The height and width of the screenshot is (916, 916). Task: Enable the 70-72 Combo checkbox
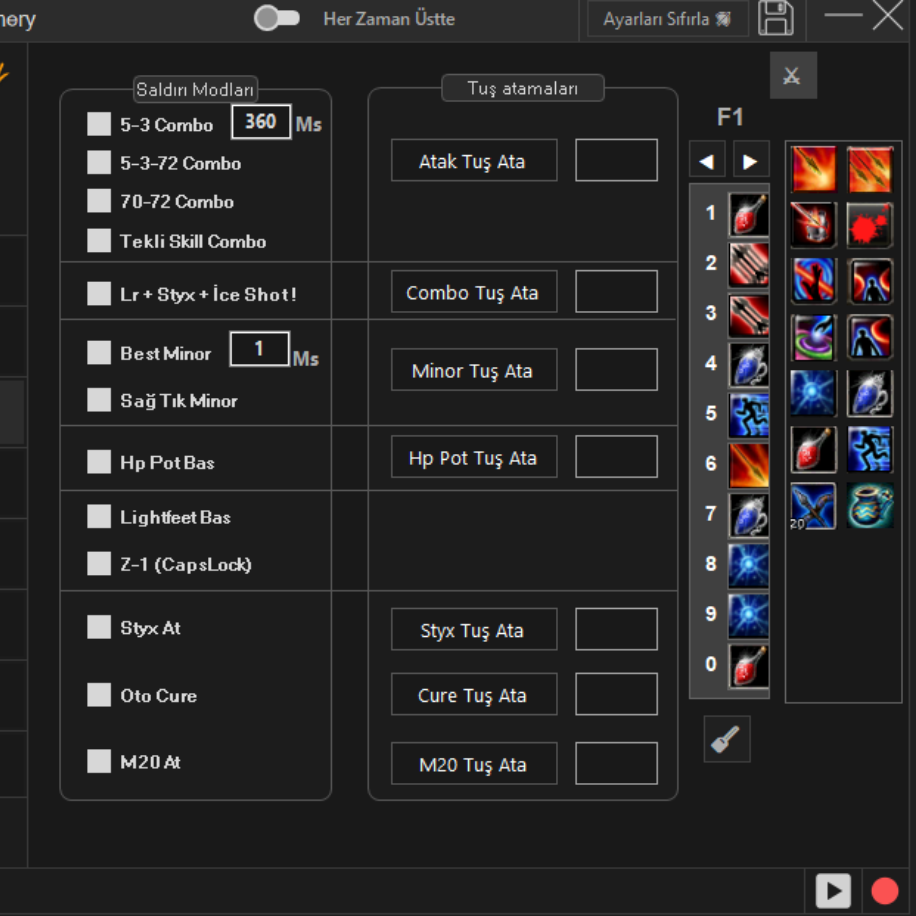pos(99,200)
